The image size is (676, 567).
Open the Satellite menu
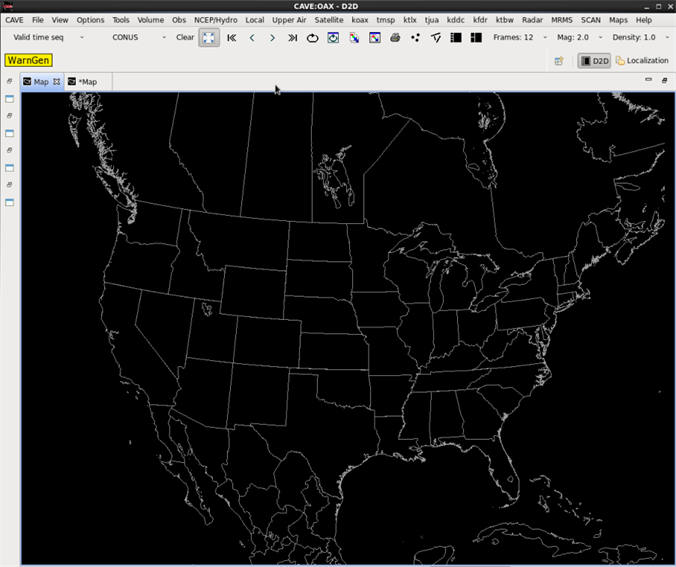329,20
